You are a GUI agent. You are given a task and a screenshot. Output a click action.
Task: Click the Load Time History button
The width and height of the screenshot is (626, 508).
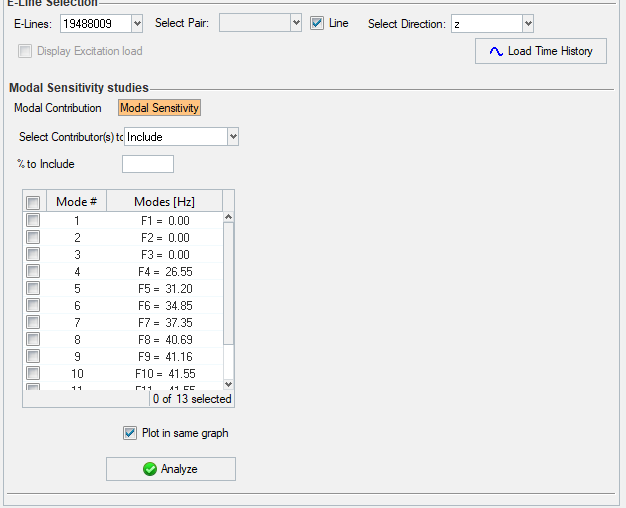[541, 51]
